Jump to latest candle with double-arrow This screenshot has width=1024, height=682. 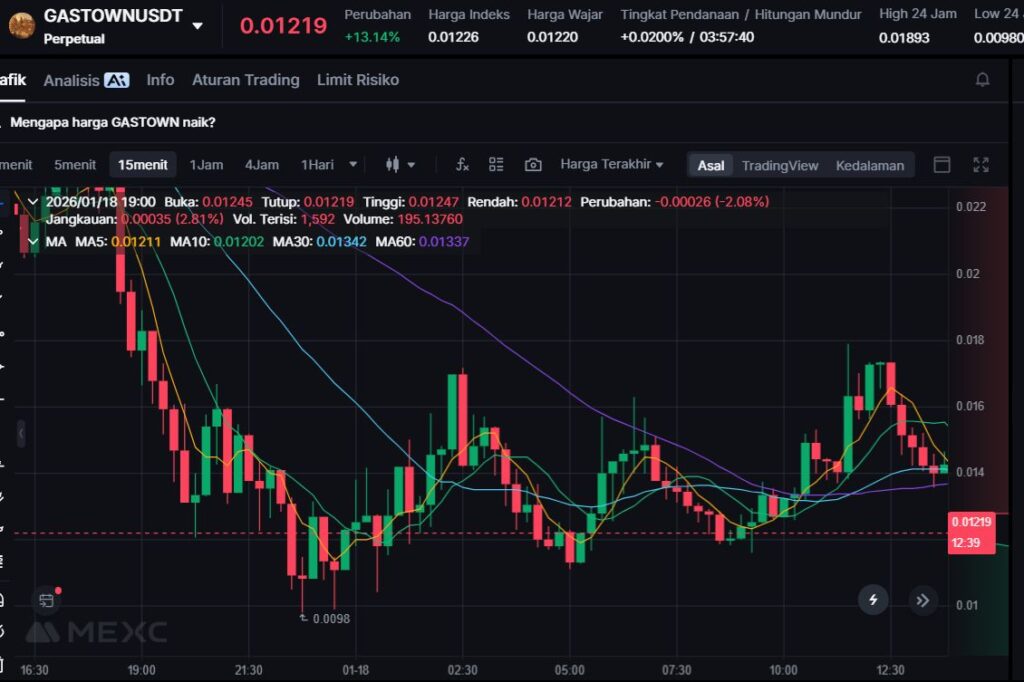point(922,599)
